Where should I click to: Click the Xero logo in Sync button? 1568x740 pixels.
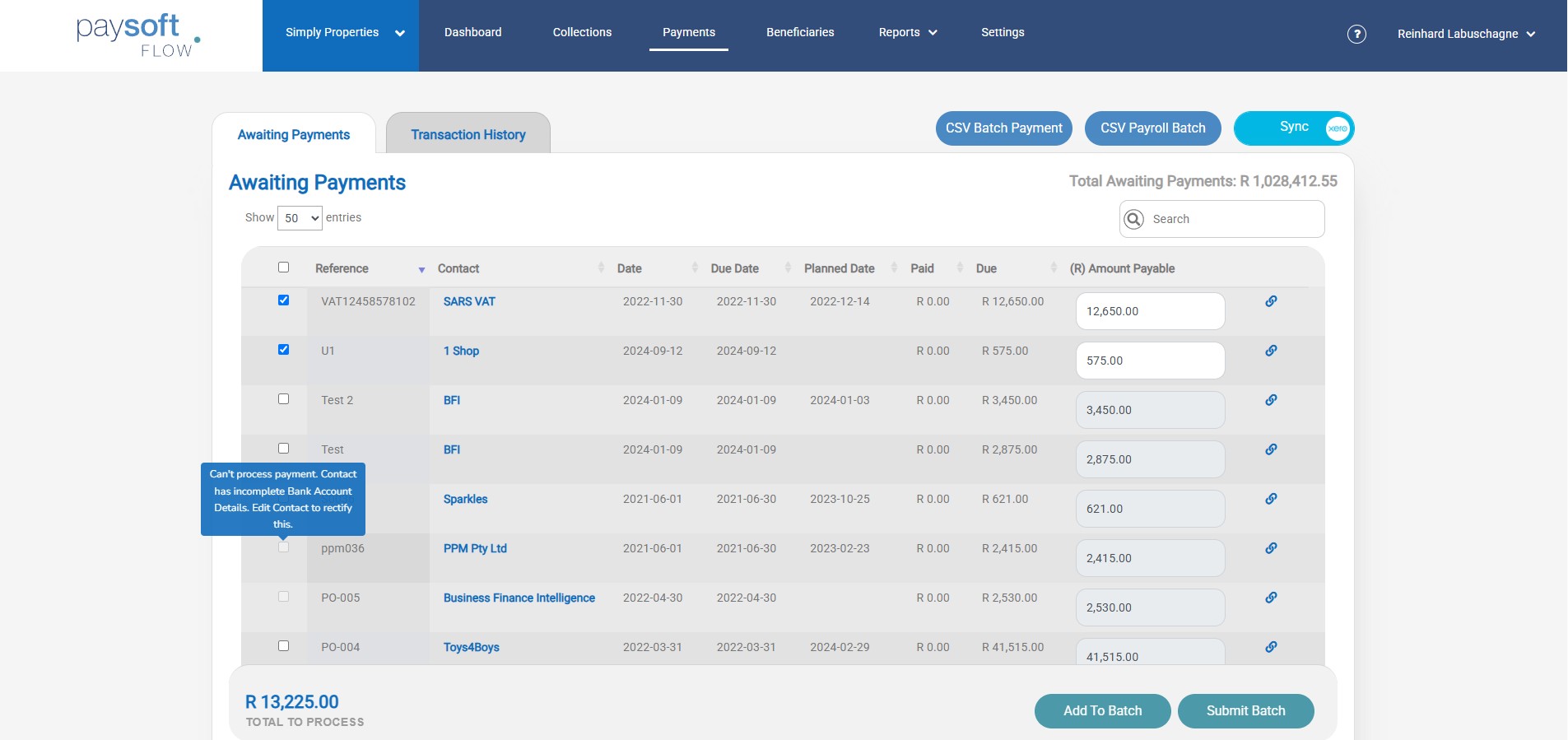coord(1338,128)
